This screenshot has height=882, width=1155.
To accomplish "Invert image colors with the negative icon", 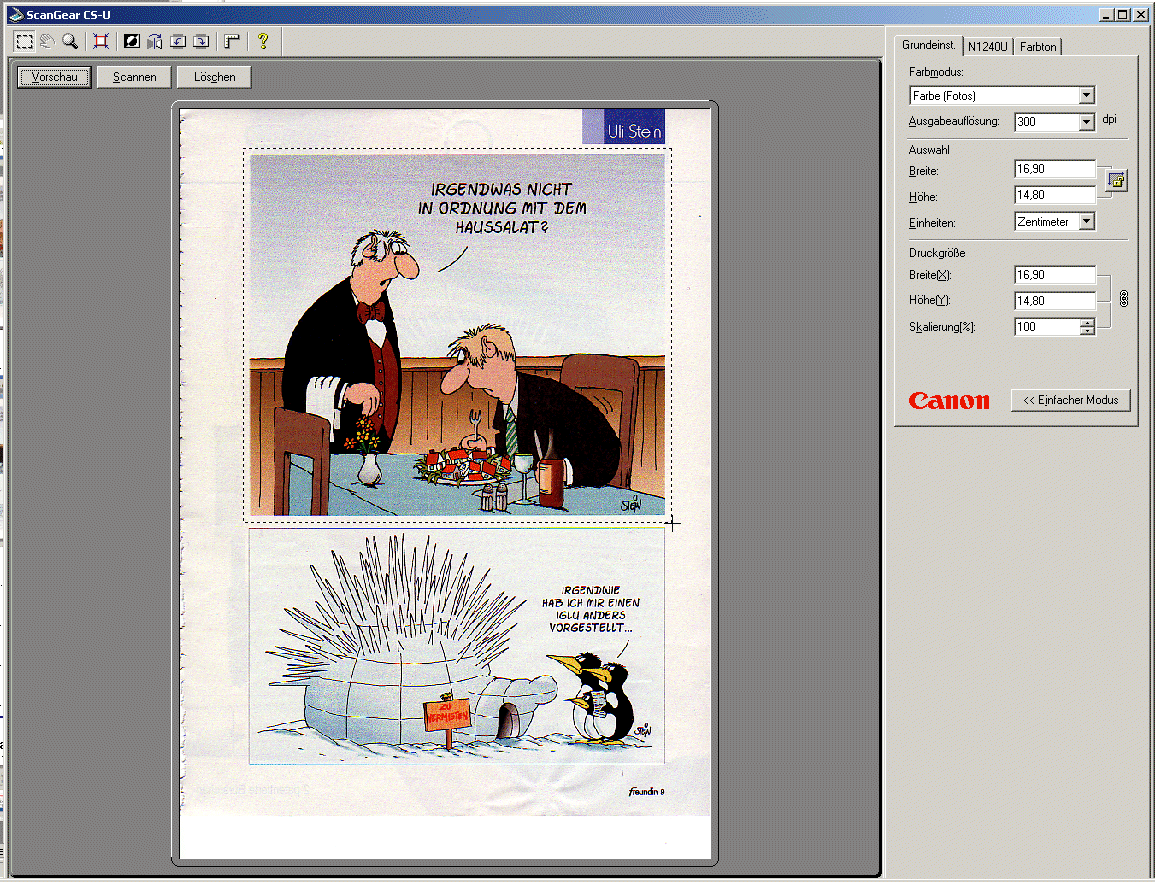I will [x=132, y=41].
